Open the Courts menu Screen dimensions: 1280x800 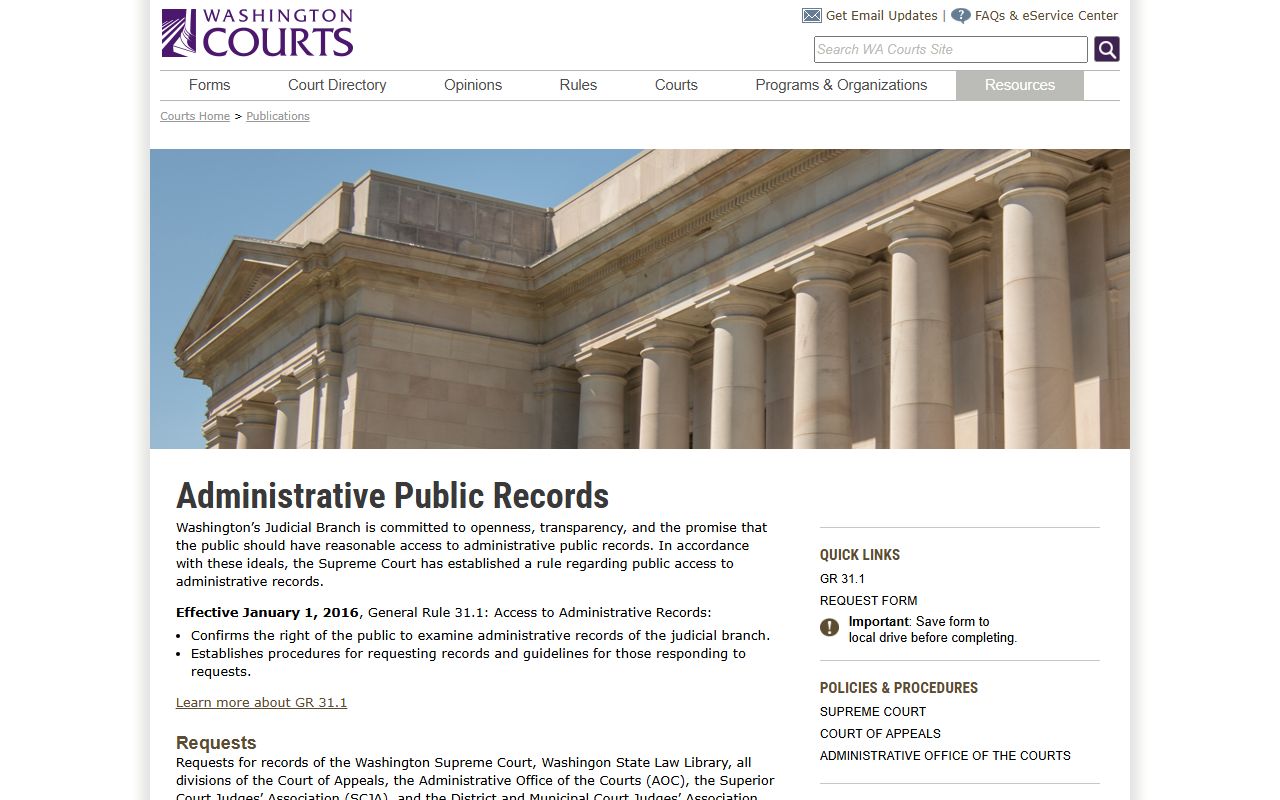pyautogui.click(x=676, y=85)
